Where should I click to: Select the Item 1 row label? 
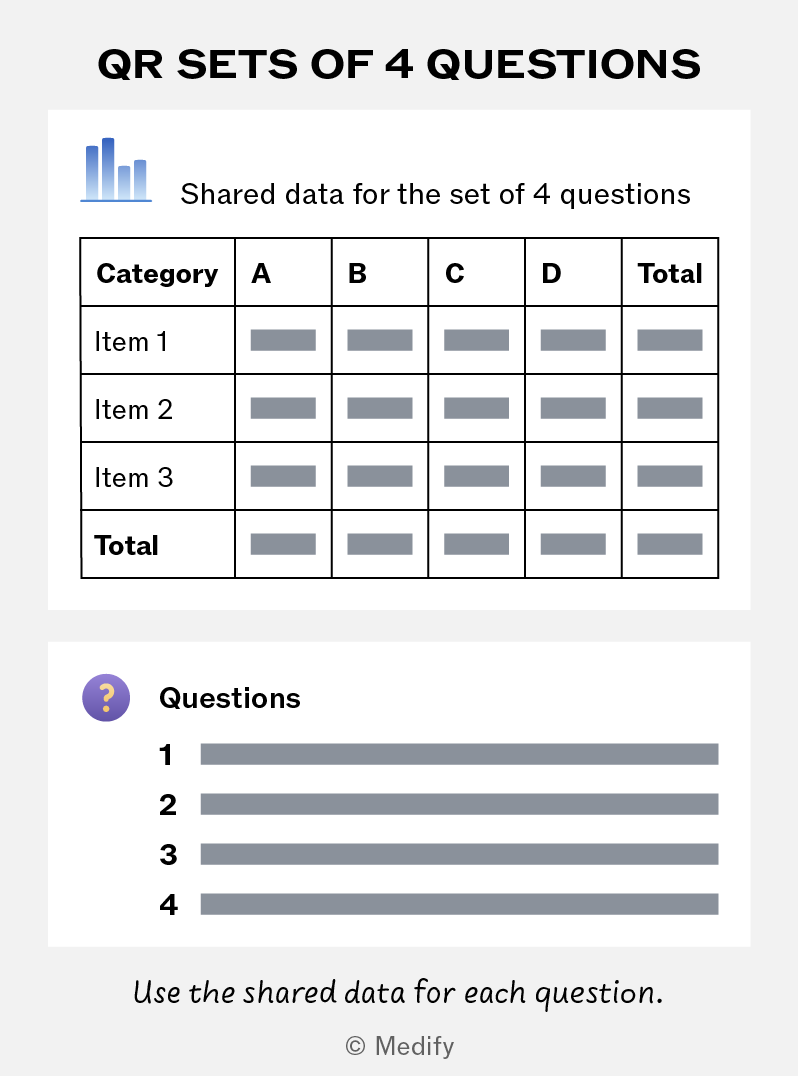point(131,341)
